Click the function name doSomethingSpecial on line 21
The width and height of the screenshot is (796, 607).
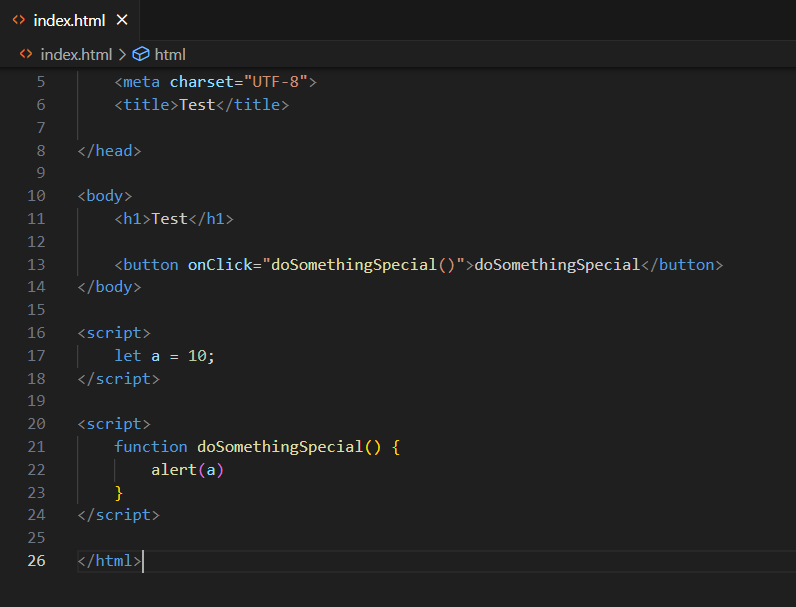click(279, 447)
